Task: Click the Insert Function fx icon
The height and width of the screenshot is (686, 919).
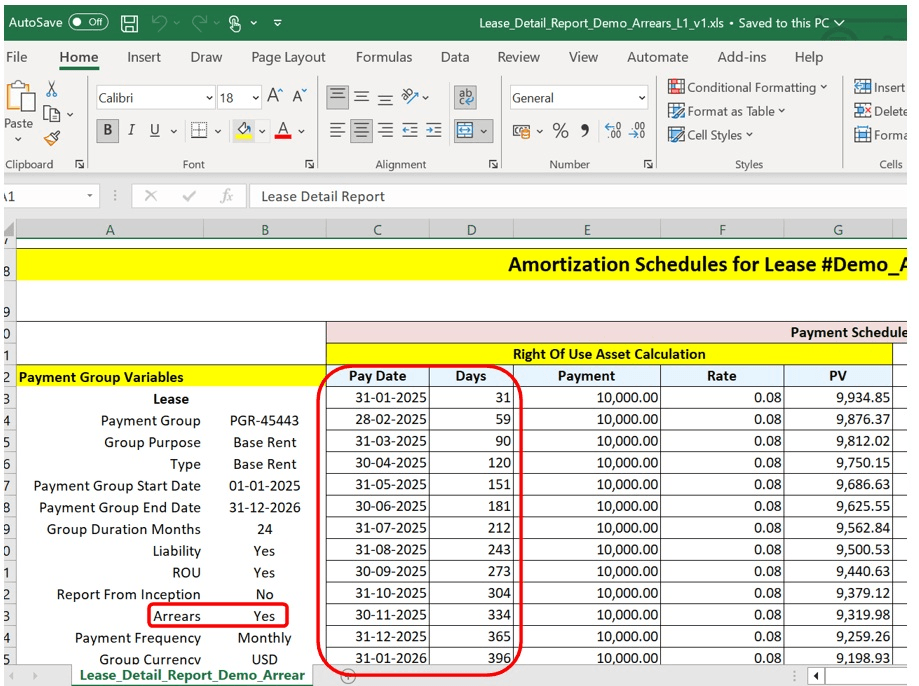Action: 226,196
